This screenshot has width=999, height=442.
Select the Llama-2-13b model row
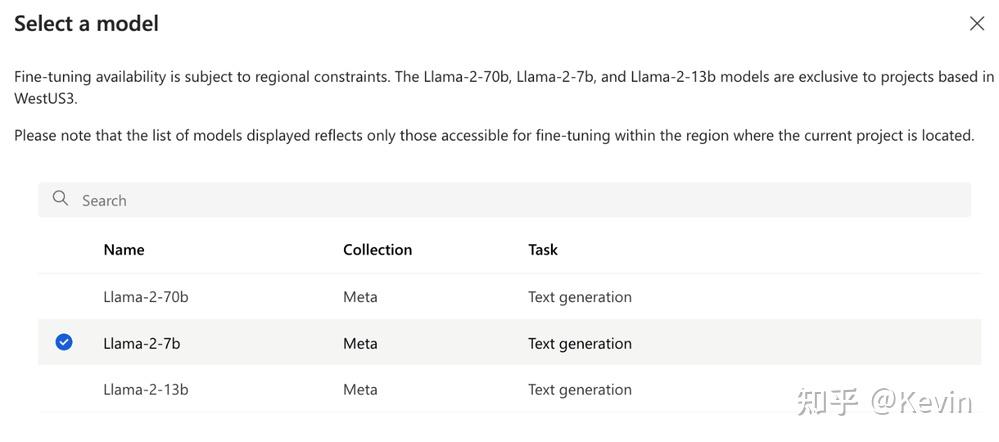click(500, 390)
